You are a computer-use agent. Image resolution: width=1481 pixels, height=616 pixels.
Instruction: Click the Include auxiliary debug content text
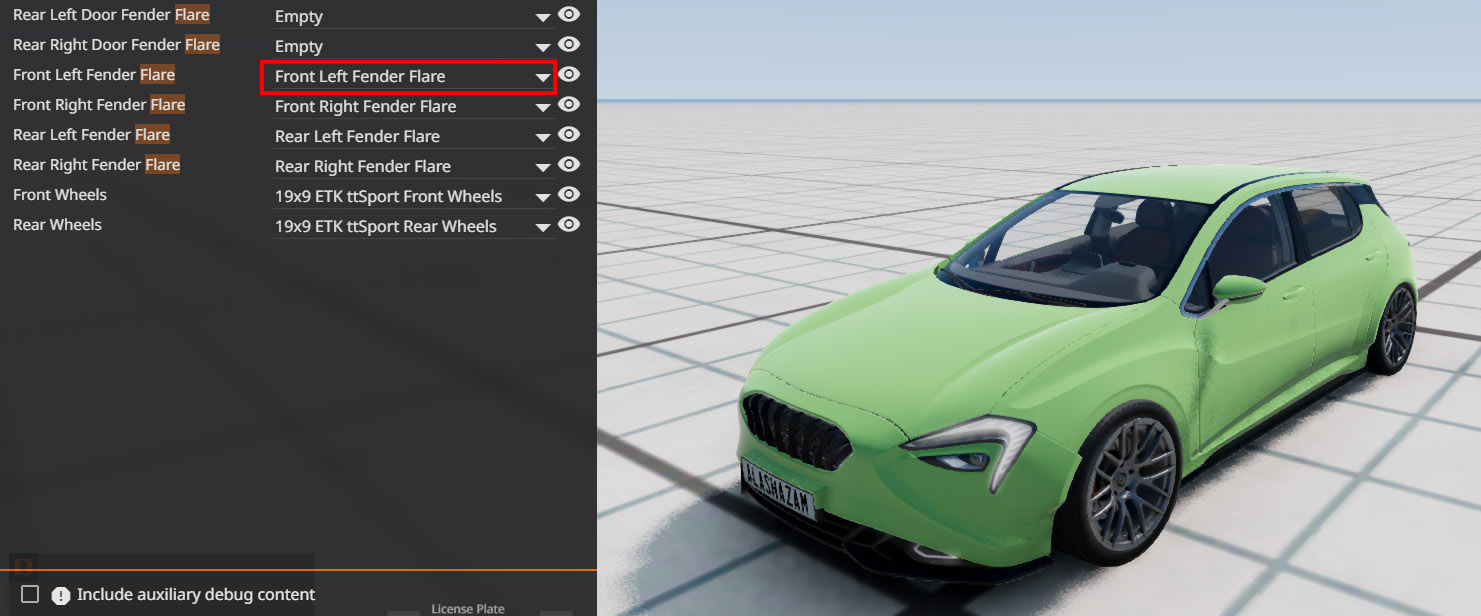point(196,594)
